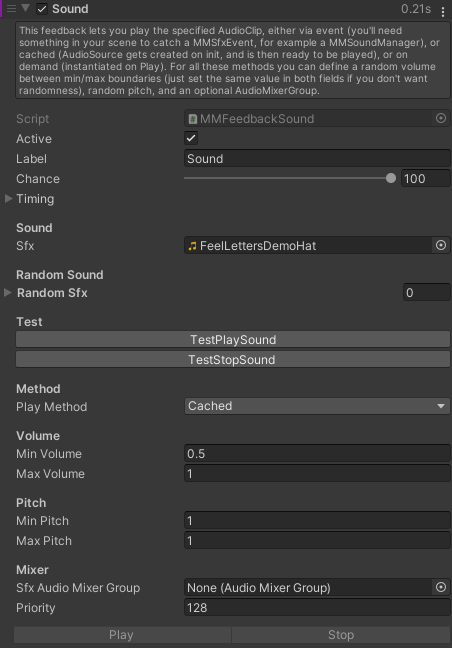Viewport: 452px width, 648px height.
Task: Expand the Random Sfx array
Action: pos(7,293)
